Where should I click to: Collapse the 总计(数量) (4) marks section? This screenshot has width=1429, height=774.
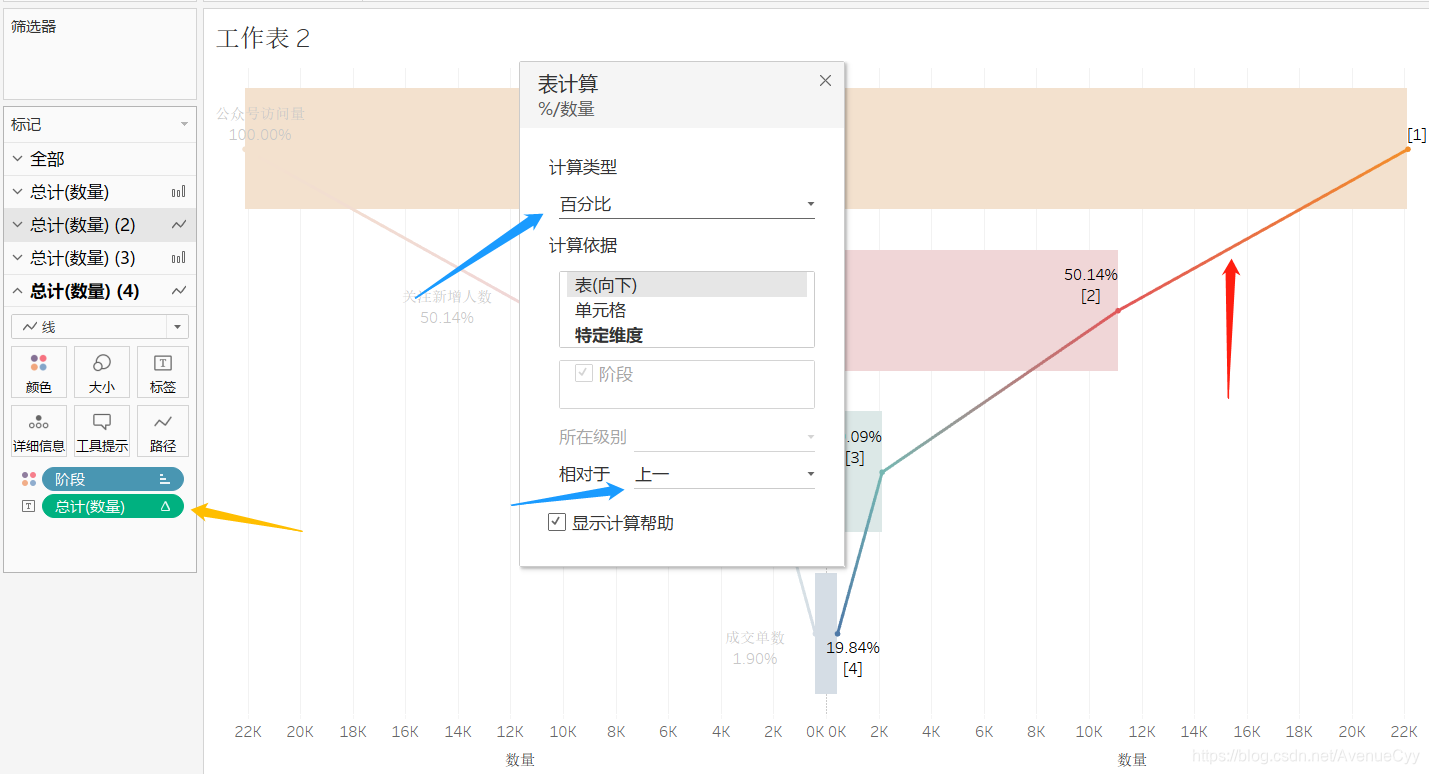(x=17, y=291)
